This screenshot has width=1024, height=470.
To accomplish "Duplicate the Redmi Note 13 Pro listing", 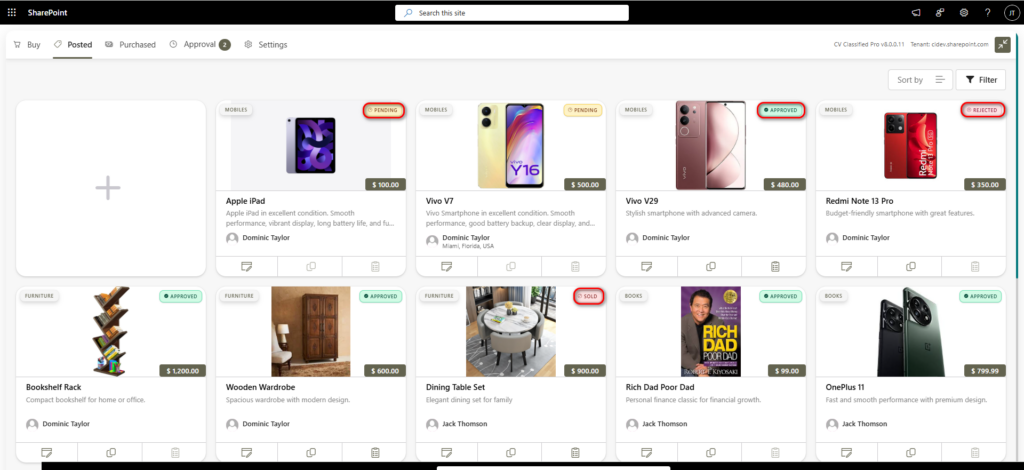I will (910, 266).
